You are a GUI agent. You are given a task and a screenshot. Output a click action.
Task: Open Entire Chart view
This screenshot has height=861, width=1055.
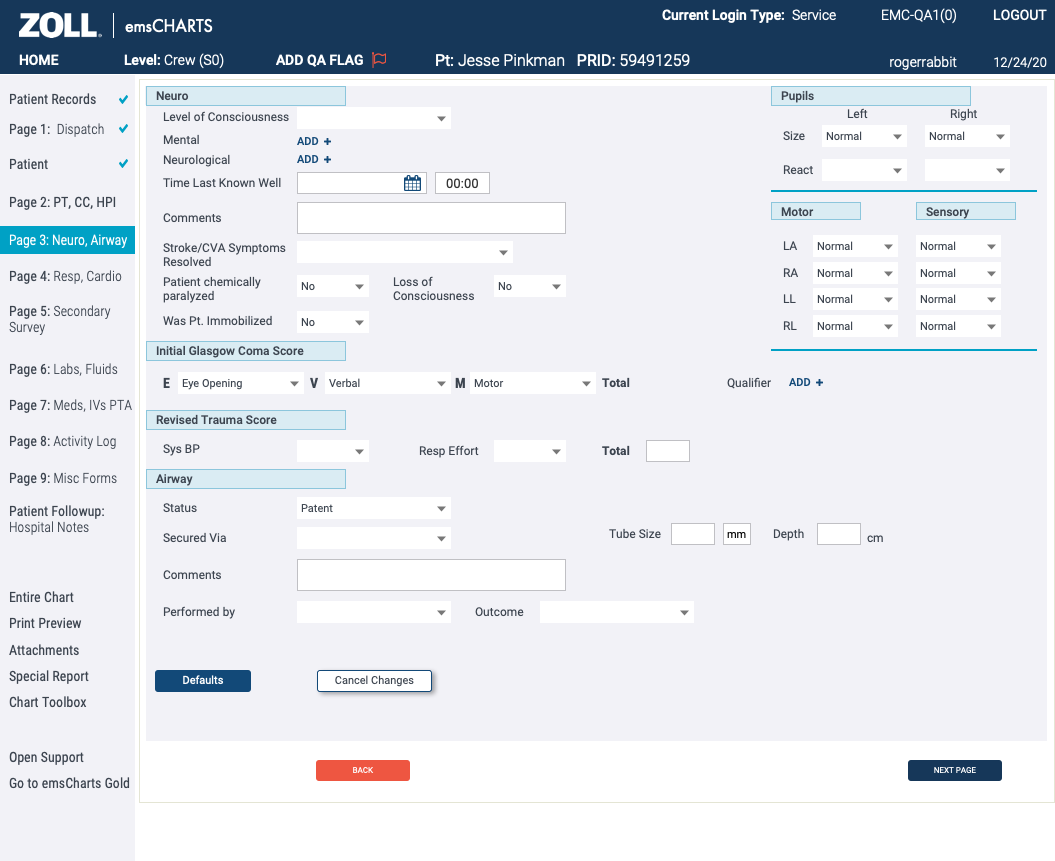click(42, 597)
